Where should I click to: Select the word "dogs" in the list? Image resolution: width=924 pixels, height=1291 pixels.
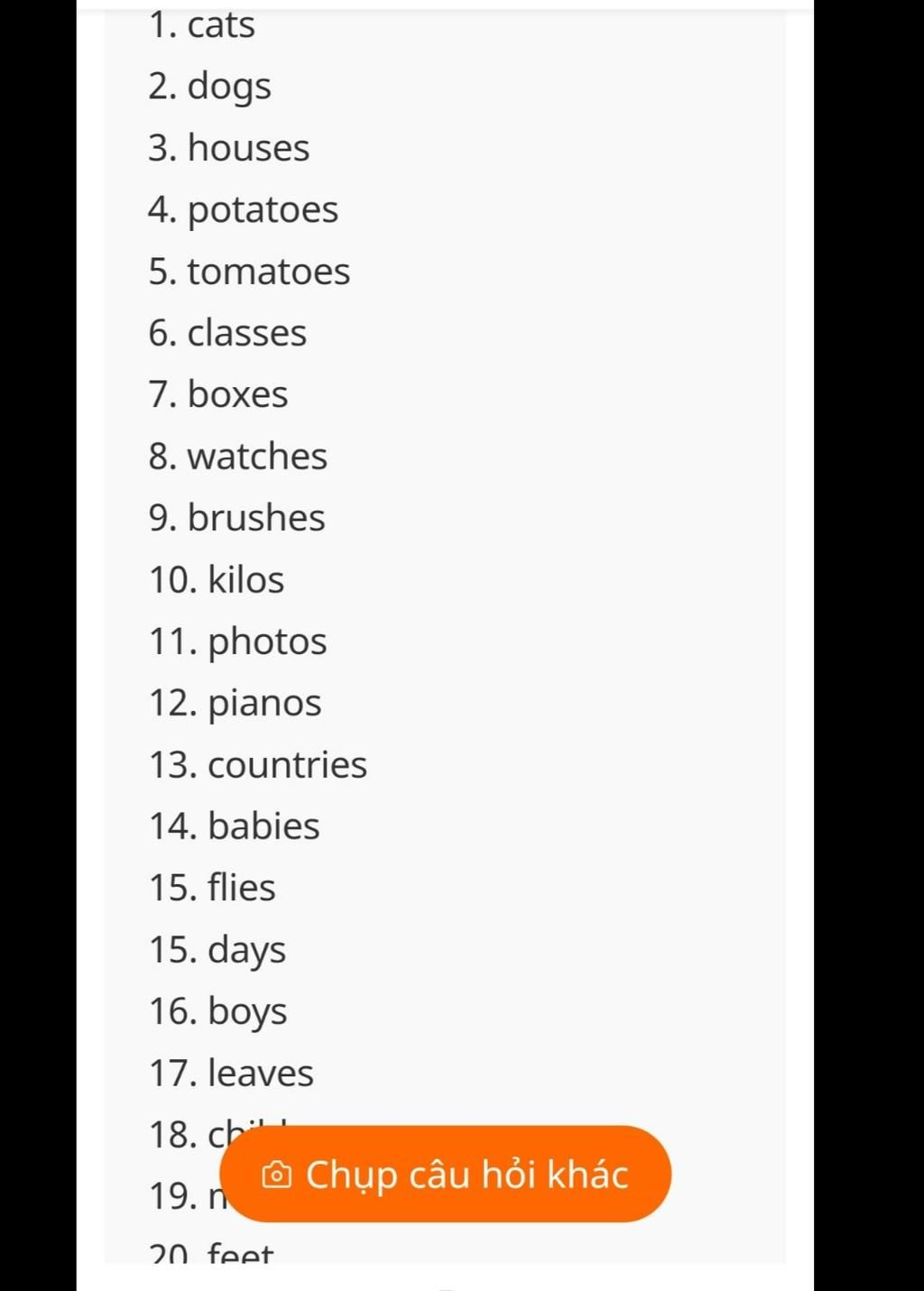[x=229, y=88]
